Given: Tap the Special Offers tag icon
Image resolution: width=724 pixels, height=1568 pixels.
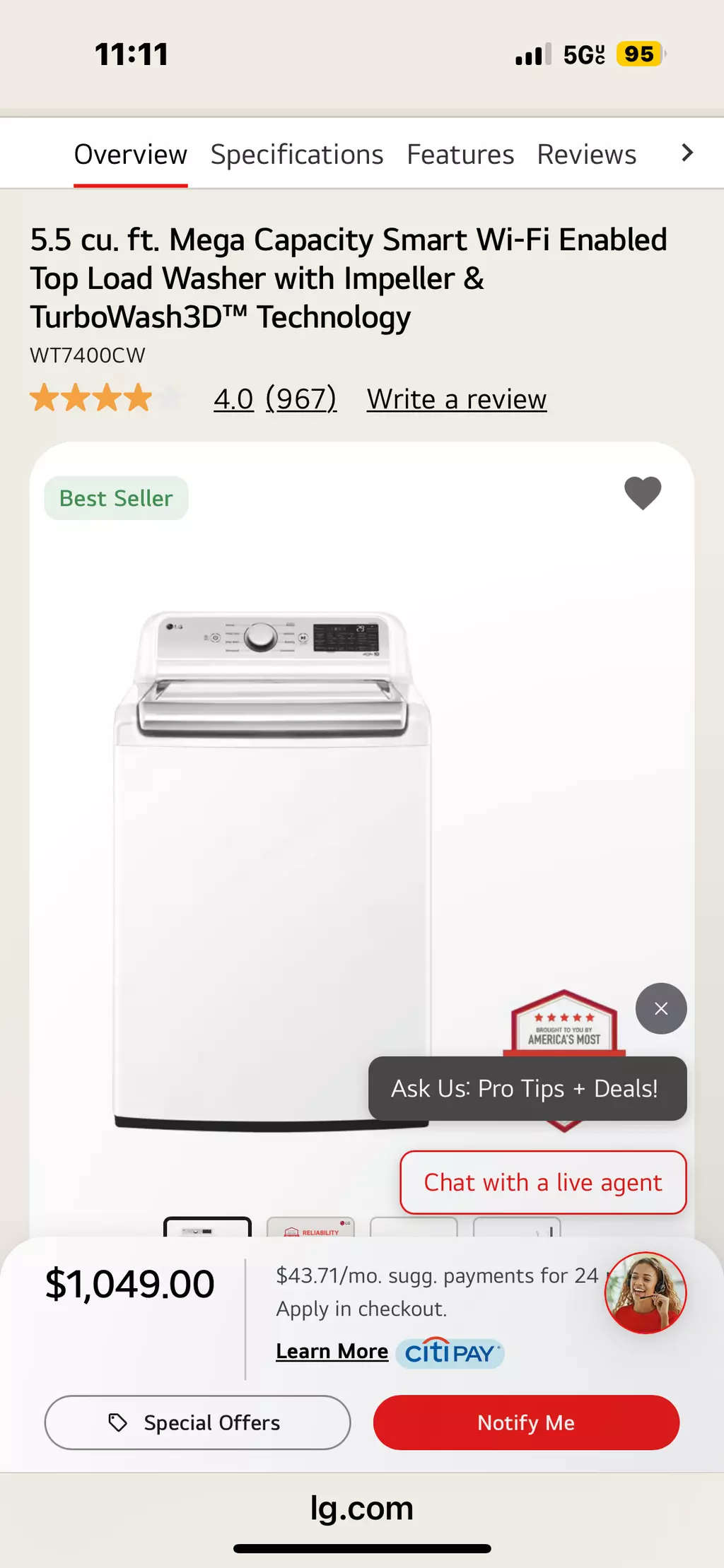Looking at the screenshot, I should (117, 1422).
